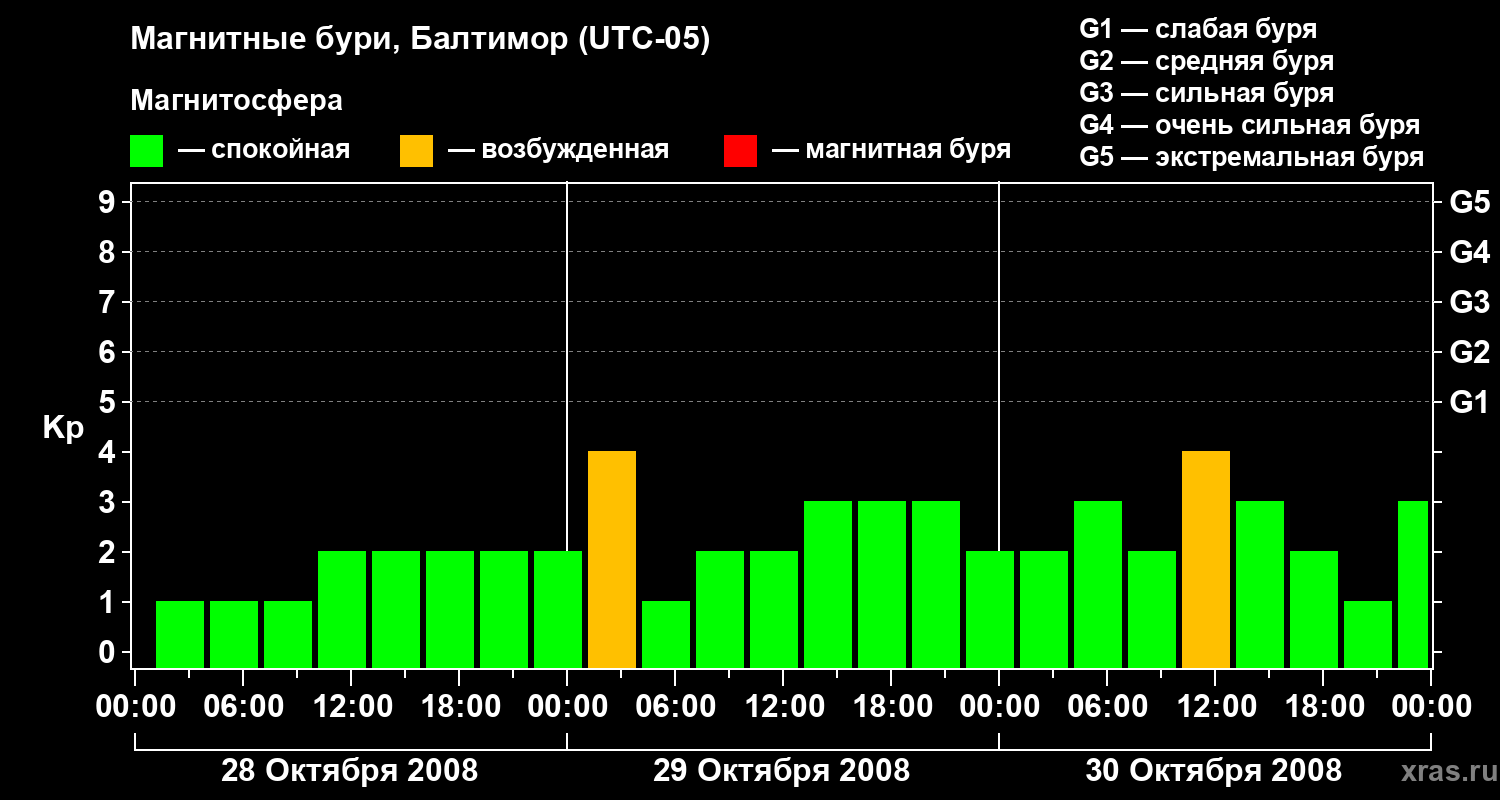Click the 'Магнитосфера' heading
The height and width of the screenshot is (800, 1500).
[x=237, y=101]
